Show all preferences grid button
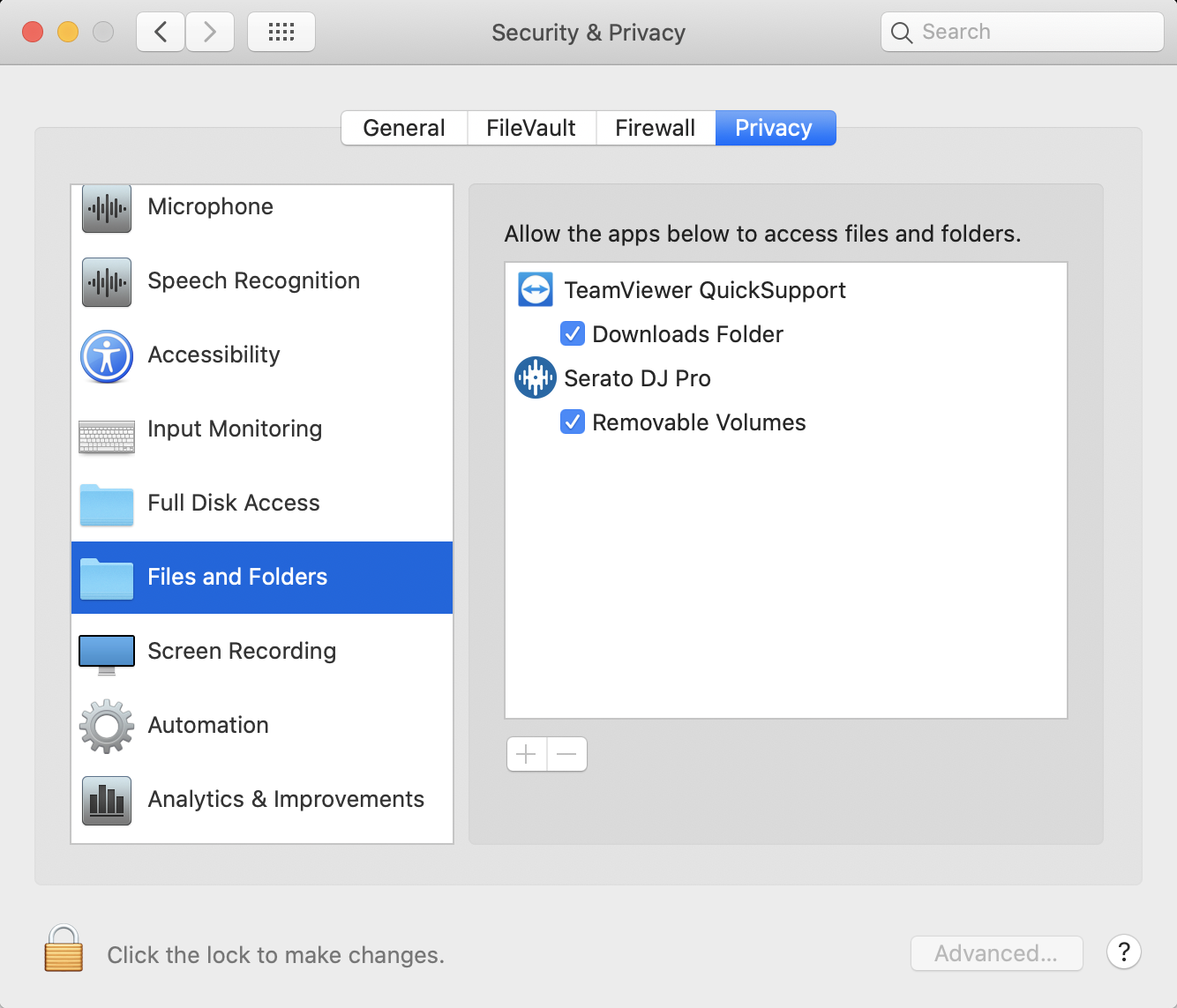Screen dimensions: 1177x1008 [281, 33]
